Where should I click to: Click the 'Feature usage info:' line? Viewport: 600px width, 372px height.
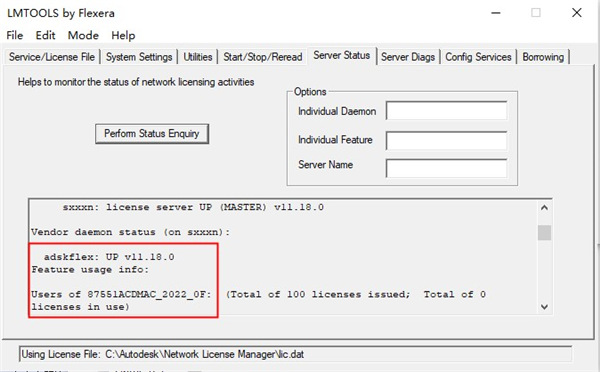tap(90, 269)
